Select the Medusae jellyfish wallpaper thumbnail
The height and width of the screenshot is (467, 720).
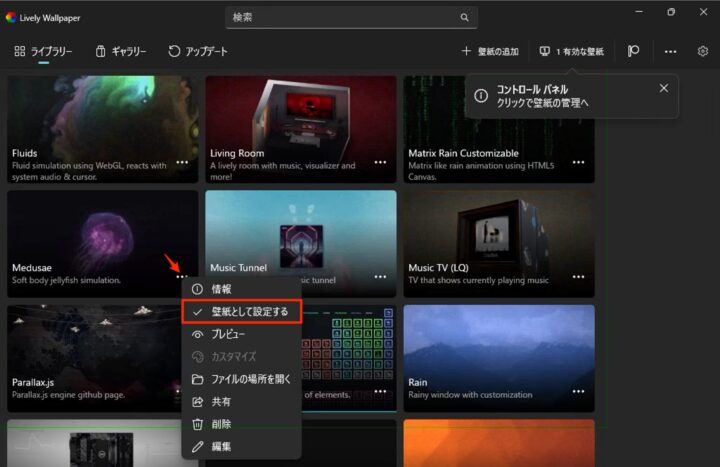[x=103, y=243]
